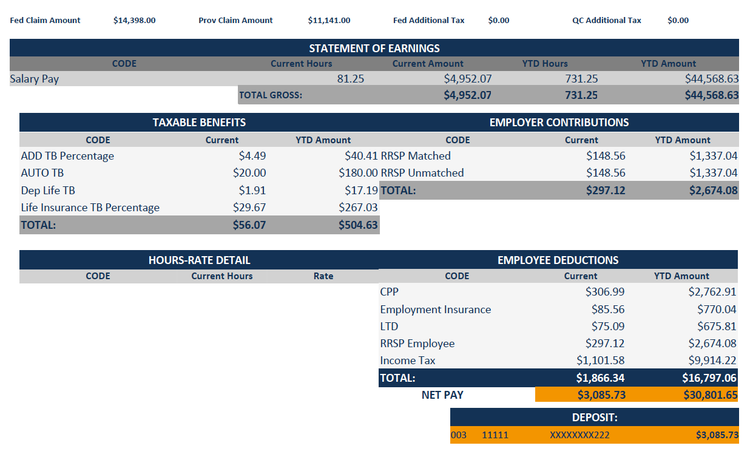The image size is (750, 454).
Task: Select LTD current amount $75.09
Action: [x=608, y=326]
